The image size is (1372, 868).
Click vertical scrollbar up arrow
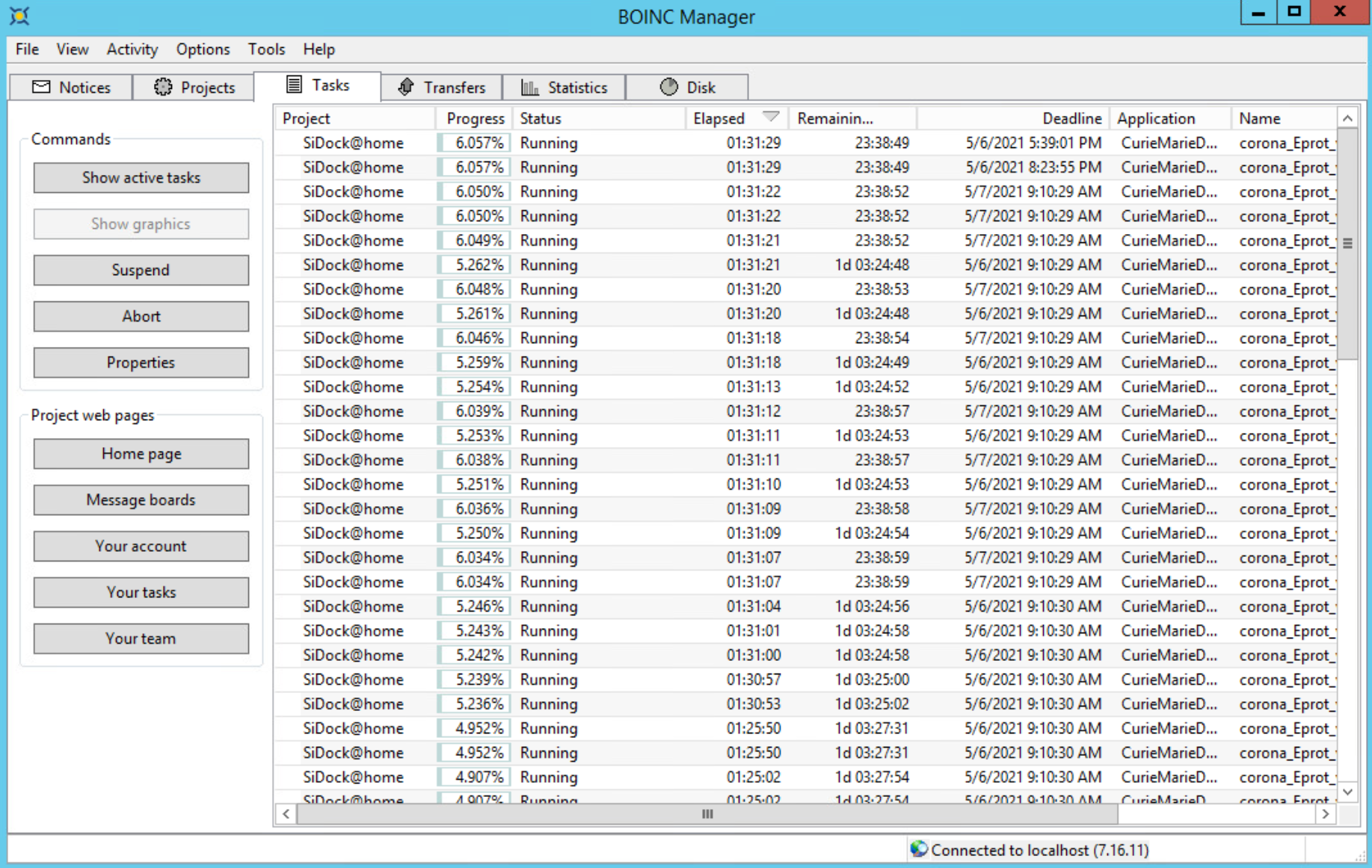click(1347, 118)
